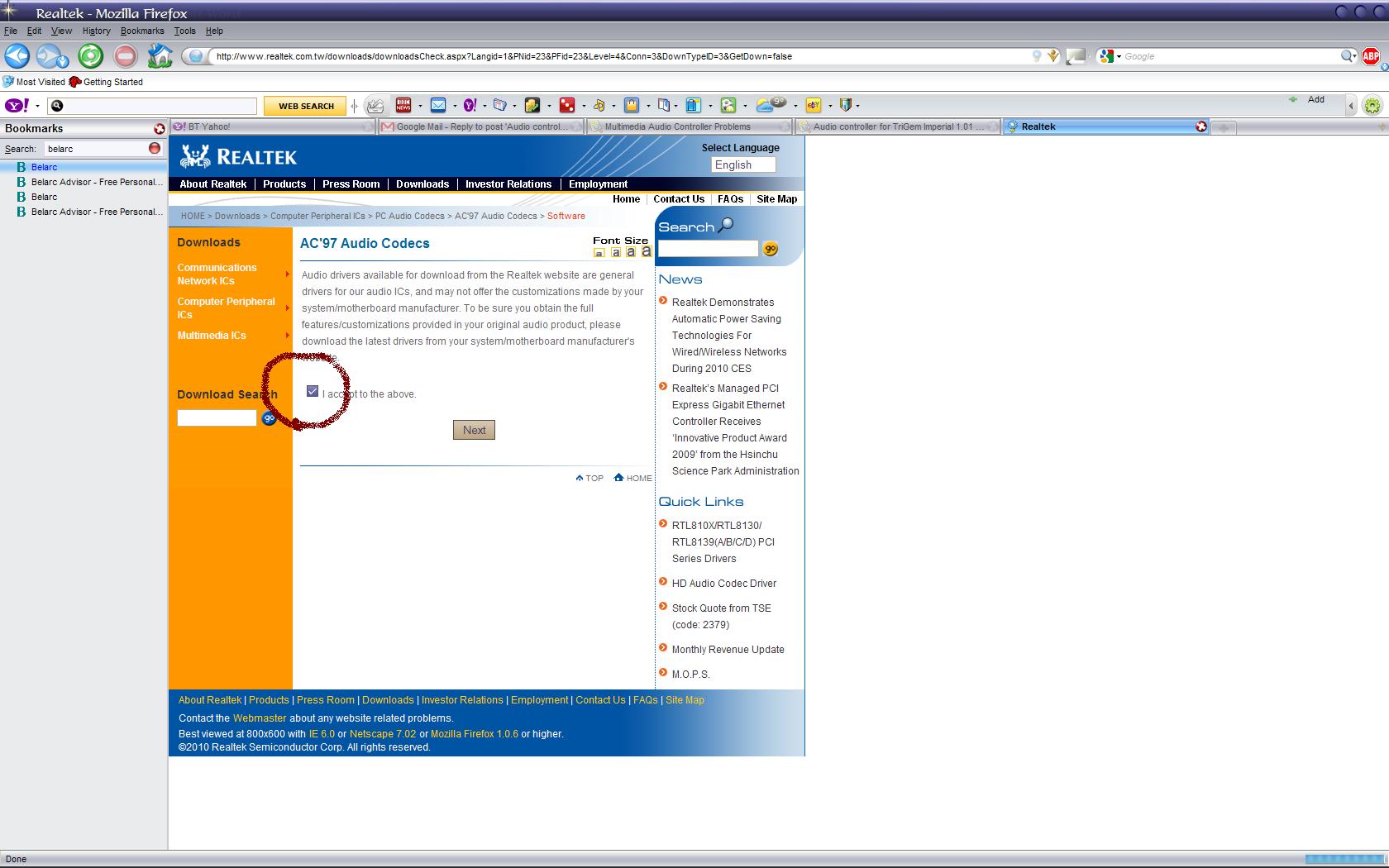
Task: Open Downloads in Realtek nav bar
Action: [422, 184]
